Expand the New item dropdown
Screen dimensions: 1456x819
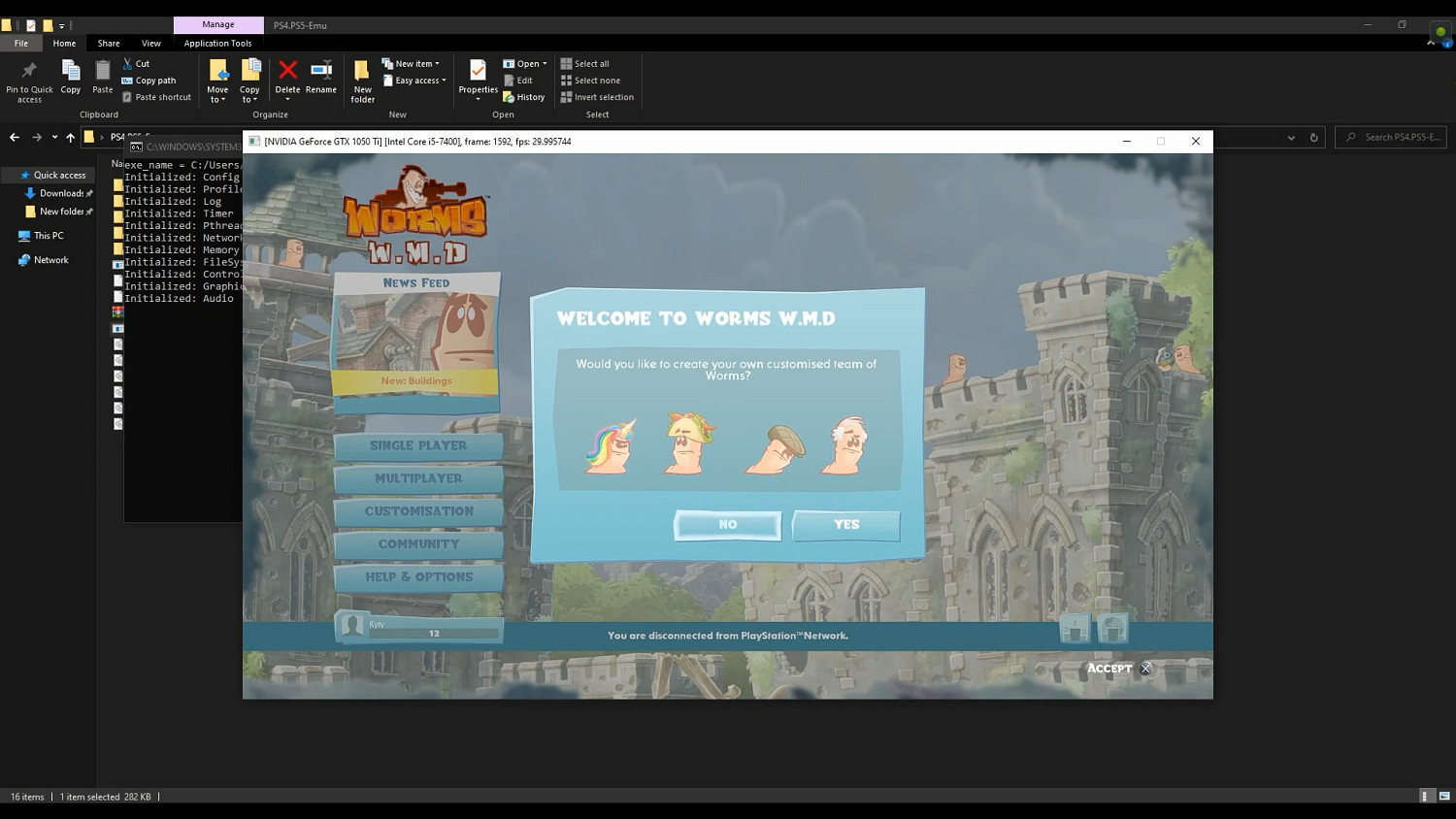[x=412, y=64]
